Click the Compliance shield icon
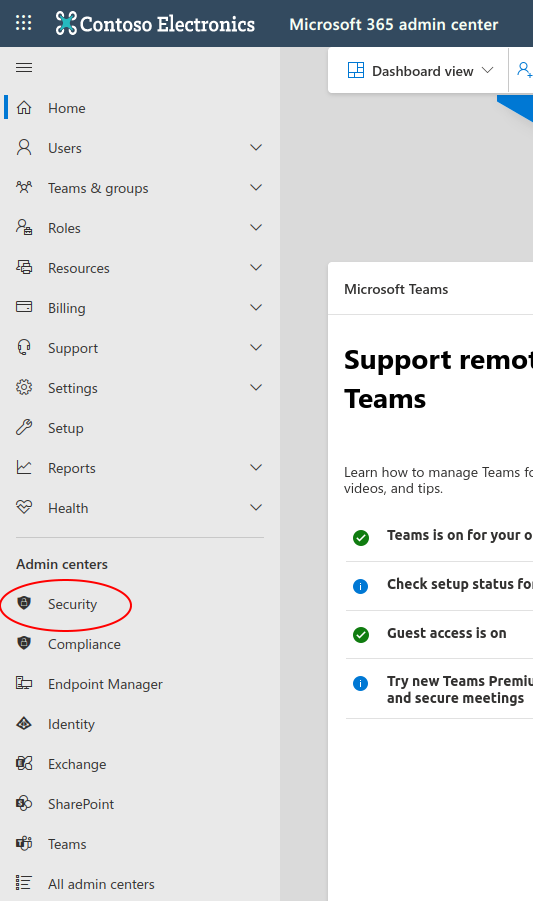The image size is (533, 901). tap(24, 643)
